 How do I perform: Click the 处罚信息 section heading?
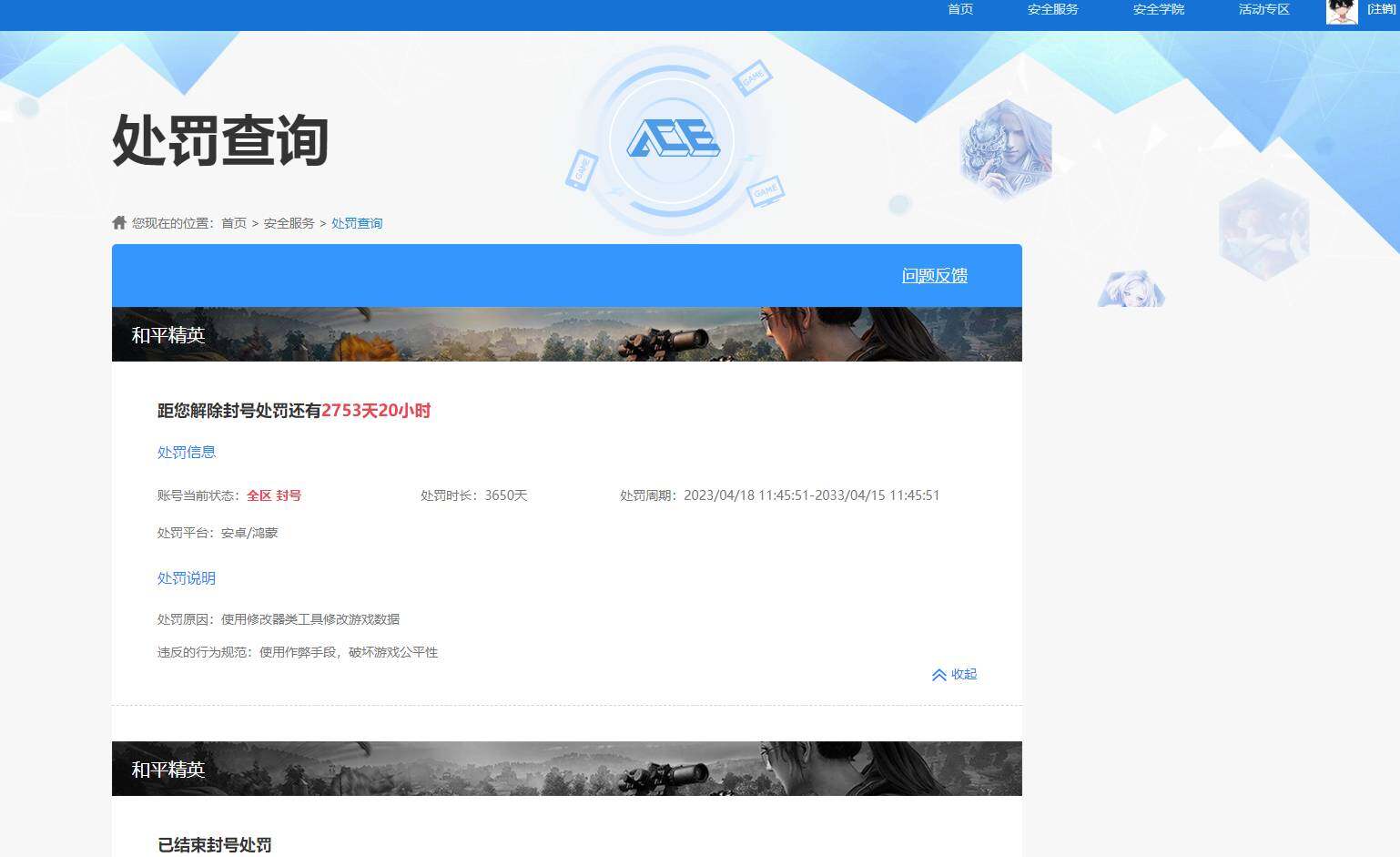[187, 452]
